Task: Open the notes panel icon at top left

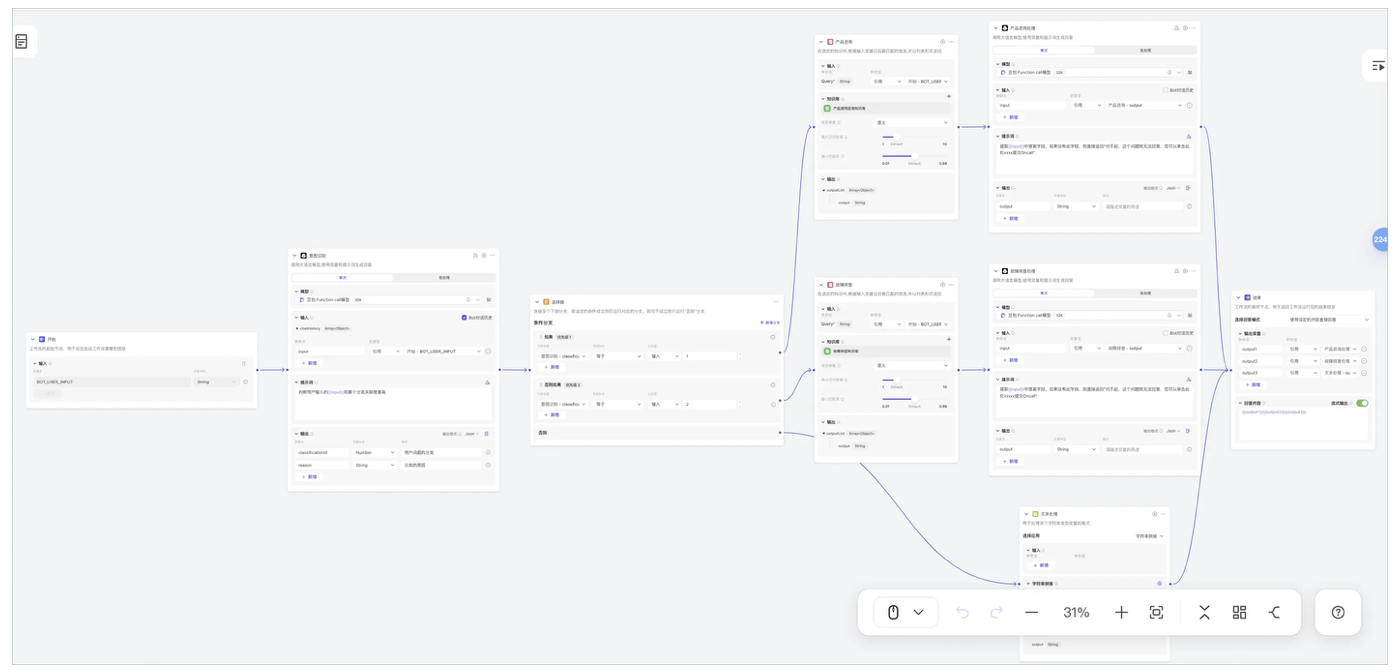Action: click(x=22, y=42)
